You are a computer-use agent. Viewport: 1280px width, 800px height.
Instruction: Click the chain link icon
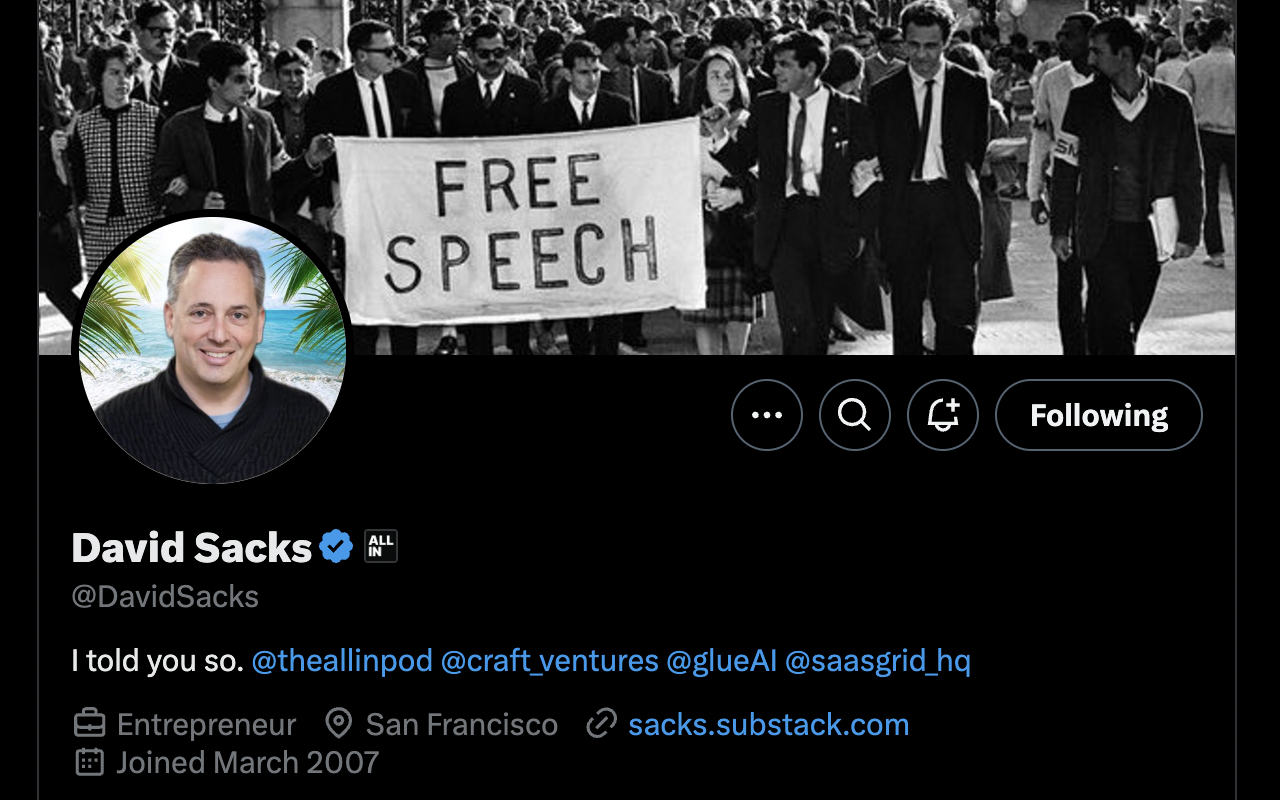point(601,724)
